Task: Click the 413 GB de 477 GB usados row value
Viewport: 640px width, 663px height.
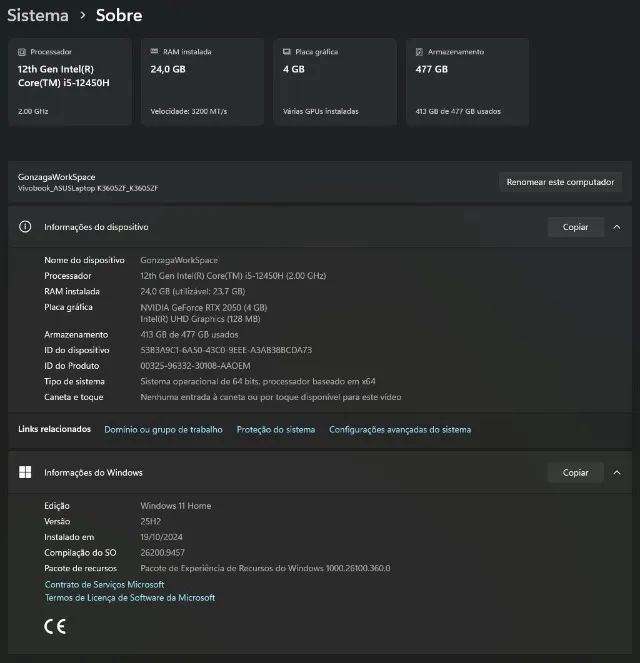Action: point(189,334)
